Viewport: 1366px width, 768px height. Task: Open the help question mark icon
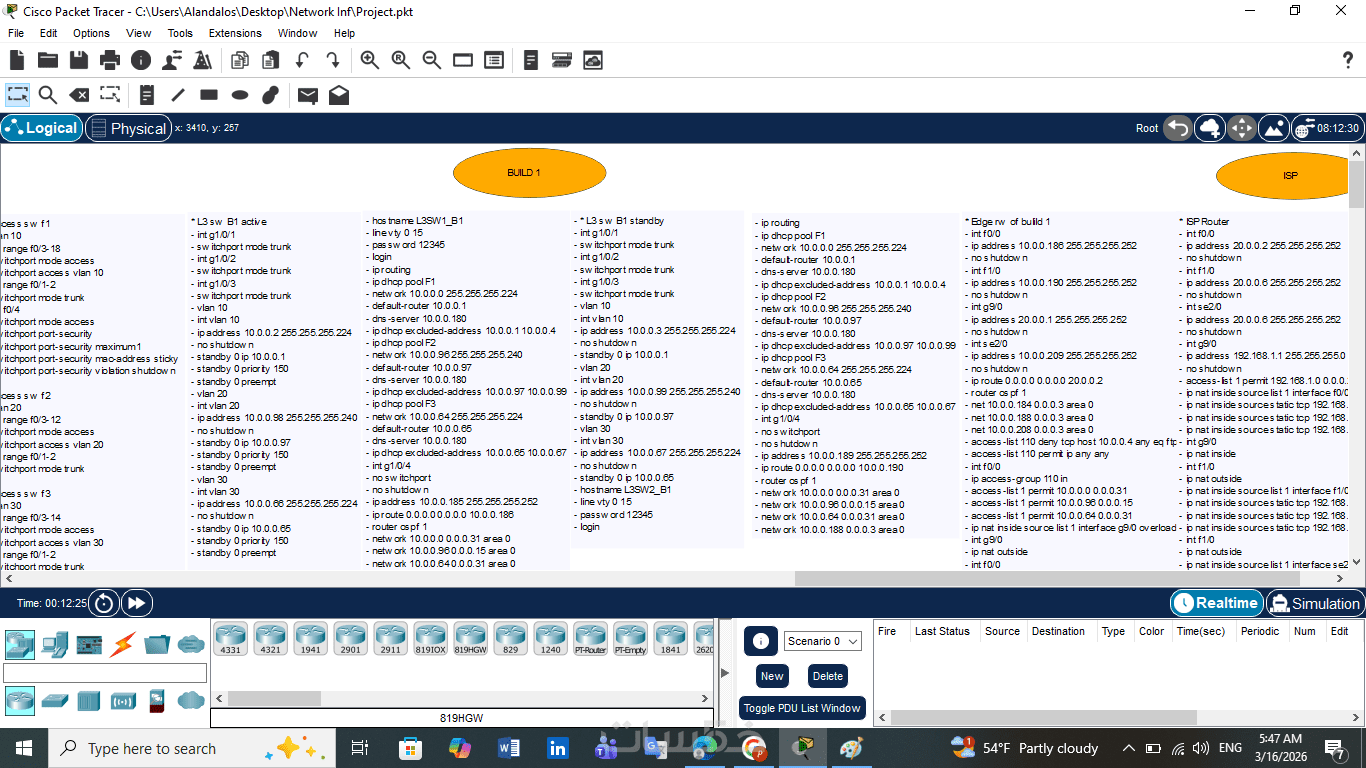pyautogui.click(x=1347, y=60)
